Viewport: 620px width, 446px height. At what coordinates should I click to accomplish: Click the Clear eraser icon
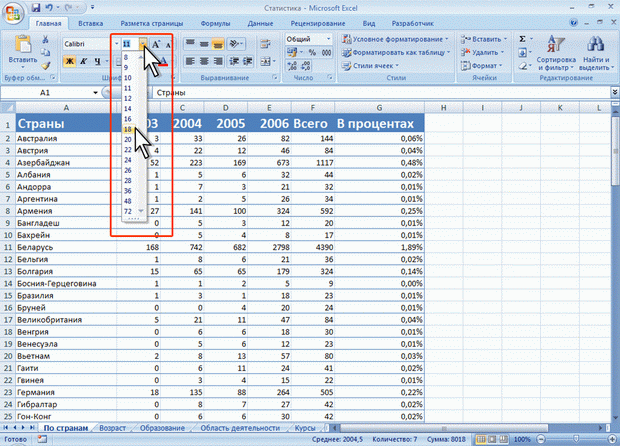coord(522,66)
